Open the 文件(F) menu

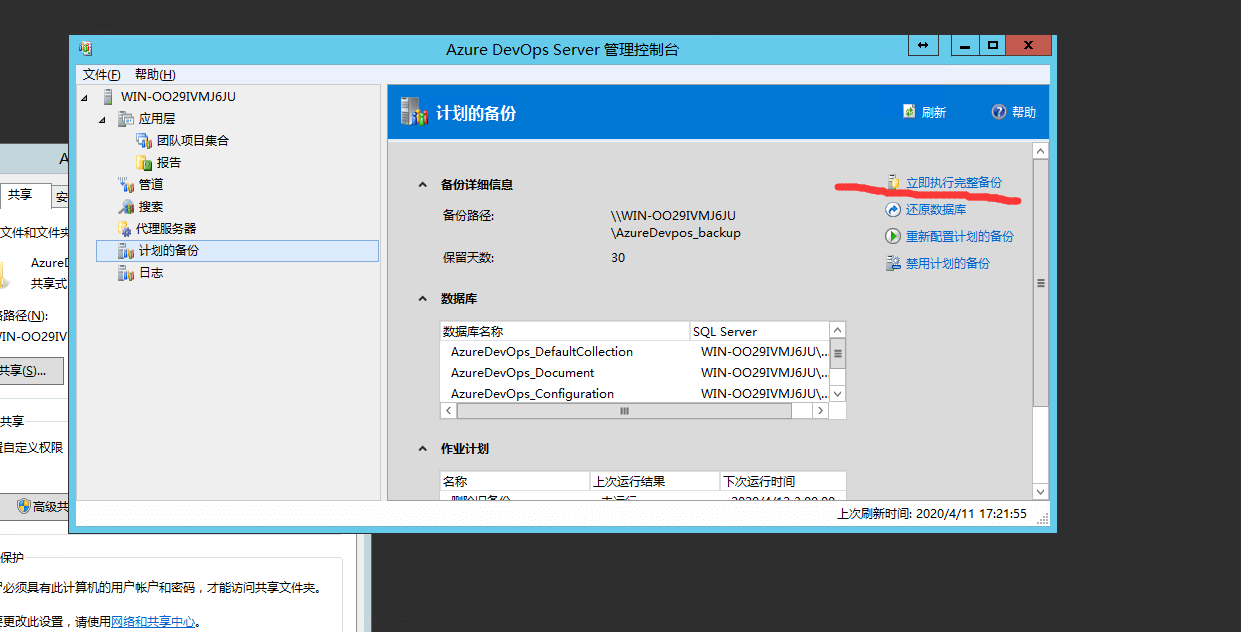pos(101,75)
